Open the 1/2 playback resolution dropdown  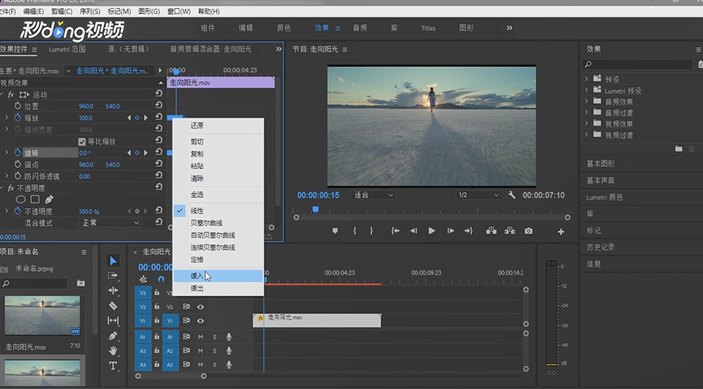[x=478, y=195]
